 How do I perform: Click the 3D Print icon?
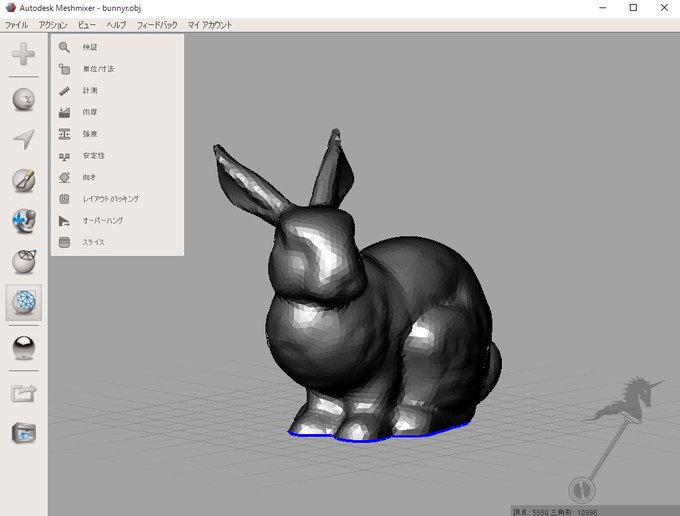point(23,433)
